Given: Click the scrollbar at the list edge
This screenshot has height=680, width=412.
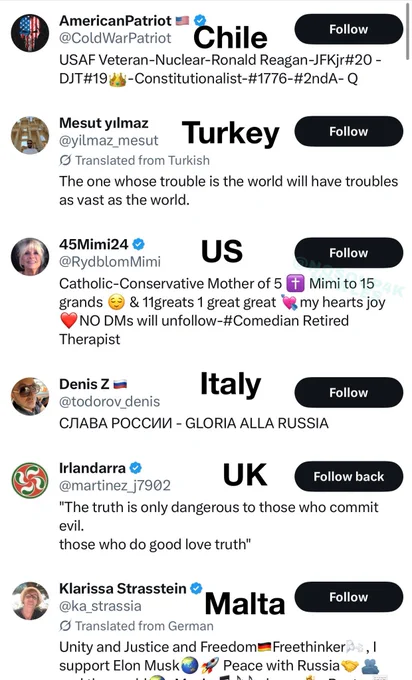Looking at the screenshot, I should click(408, 30).
